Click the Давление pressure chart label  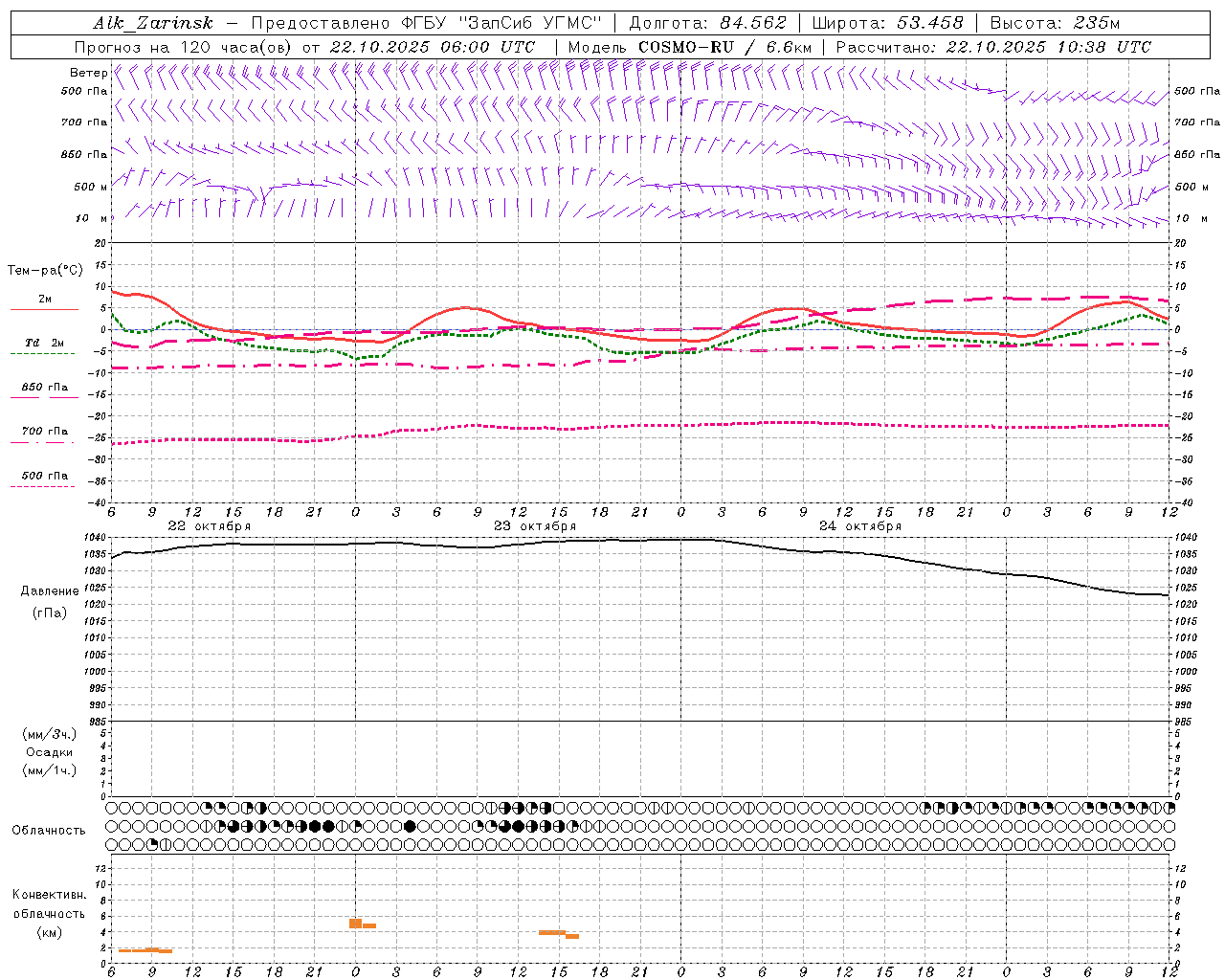pos(50,591)
